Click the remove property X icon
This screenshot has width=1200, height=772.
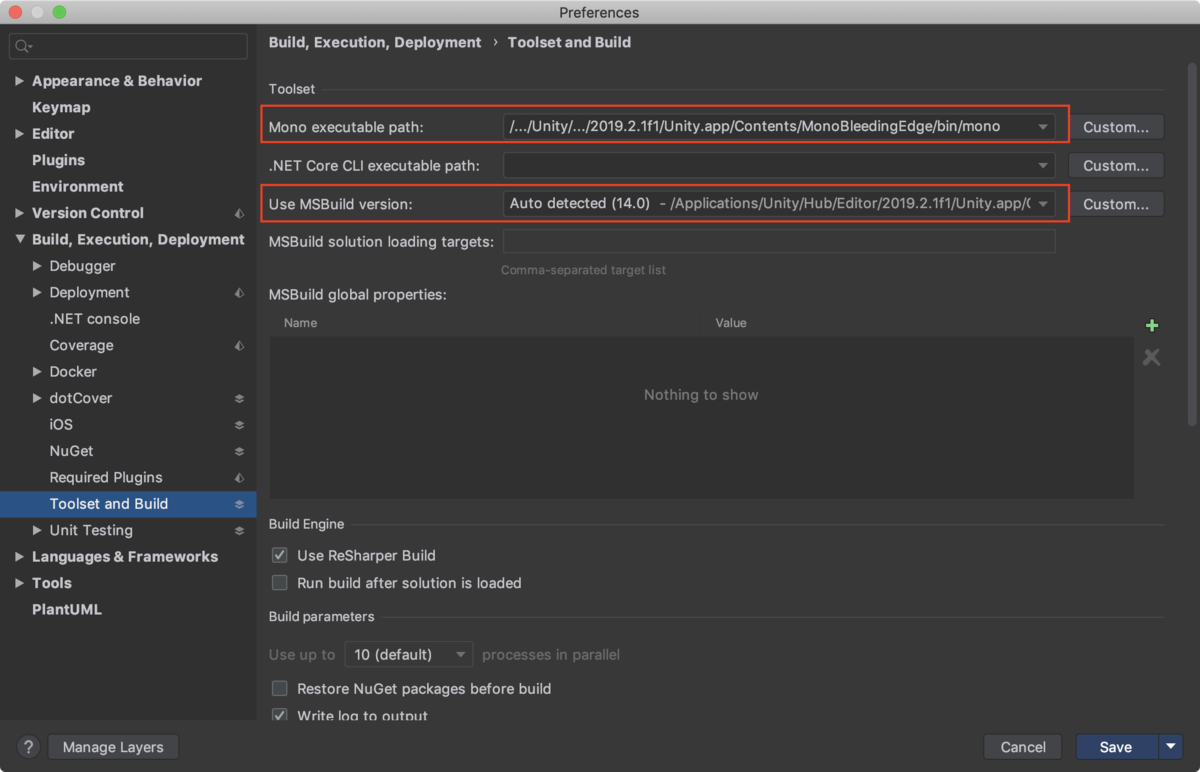pos(1152,357)
